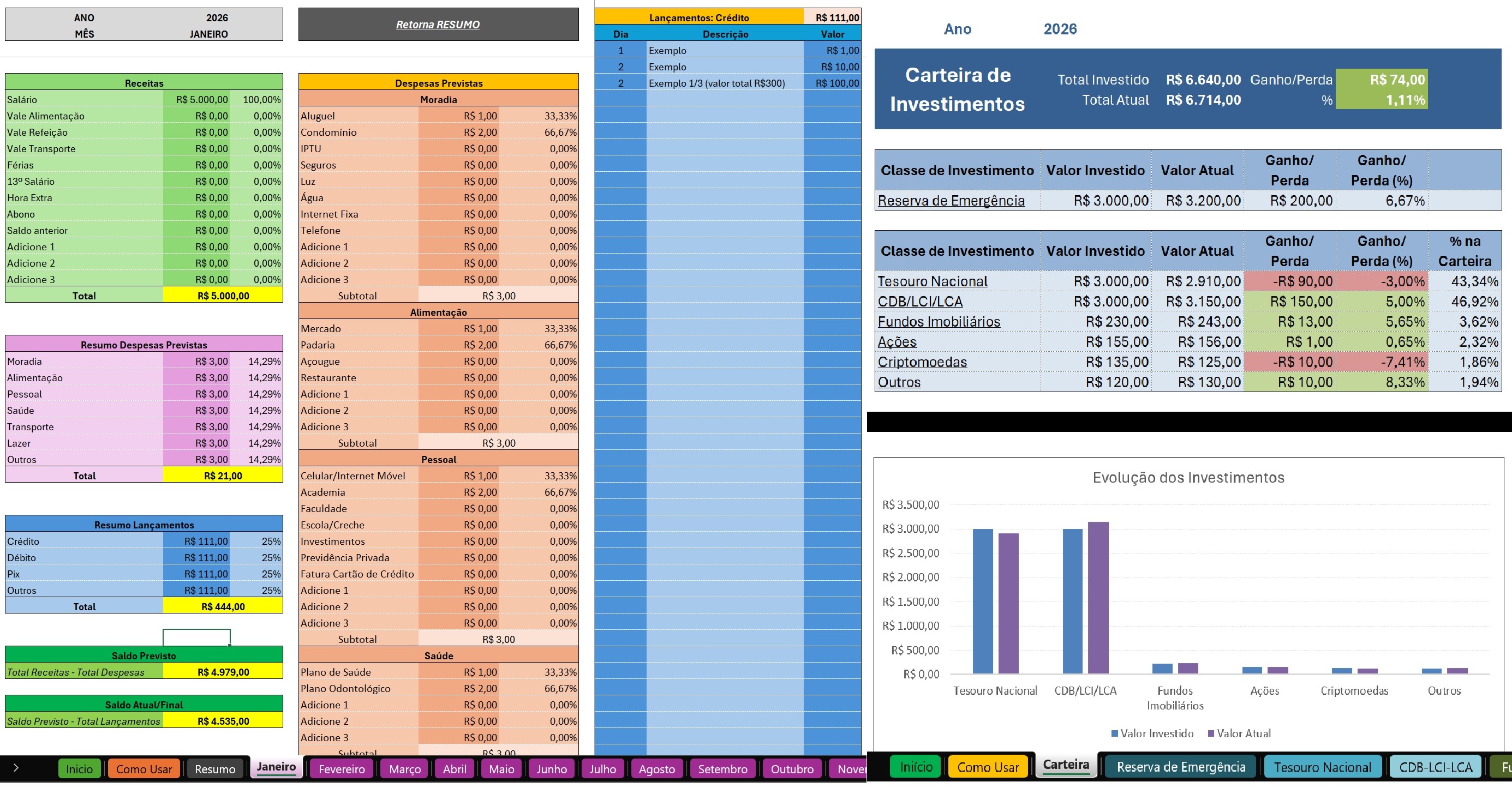Switch to the Resumo sheet tab
Image resolution: width=1512 pixels, height=788 pixels.
pos(215,768)
